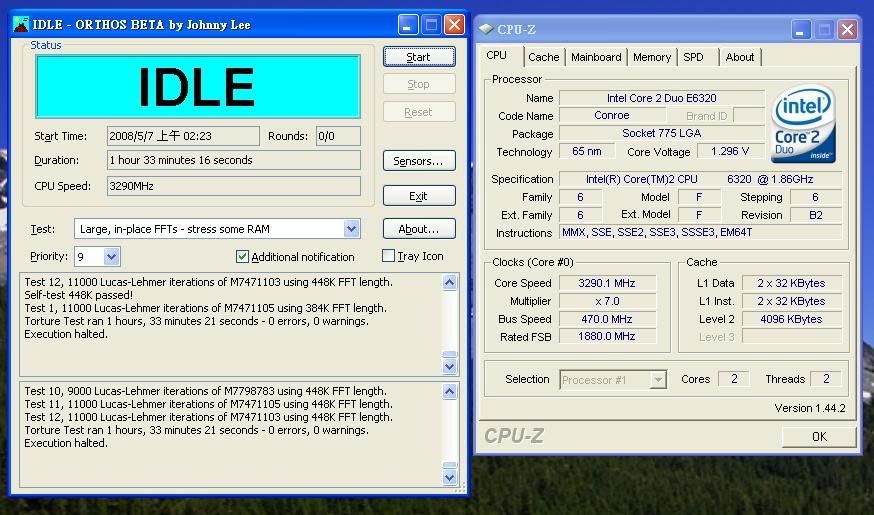This screenshot has width=874, height=515.
Task: Click the Stop button
Action: 419,84
